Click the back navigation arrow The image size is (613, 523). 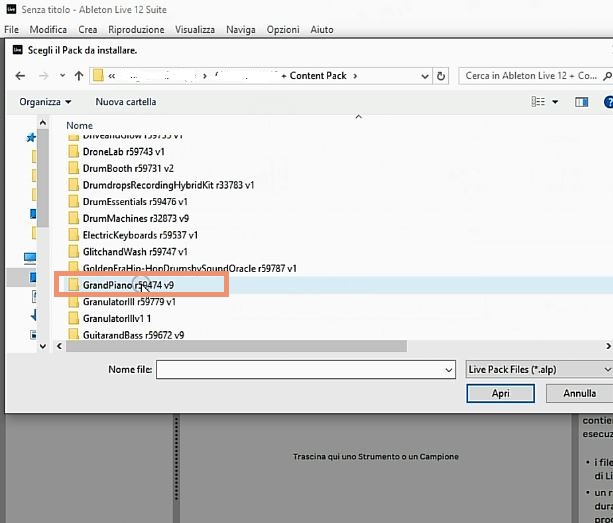[x=20, y=75]
